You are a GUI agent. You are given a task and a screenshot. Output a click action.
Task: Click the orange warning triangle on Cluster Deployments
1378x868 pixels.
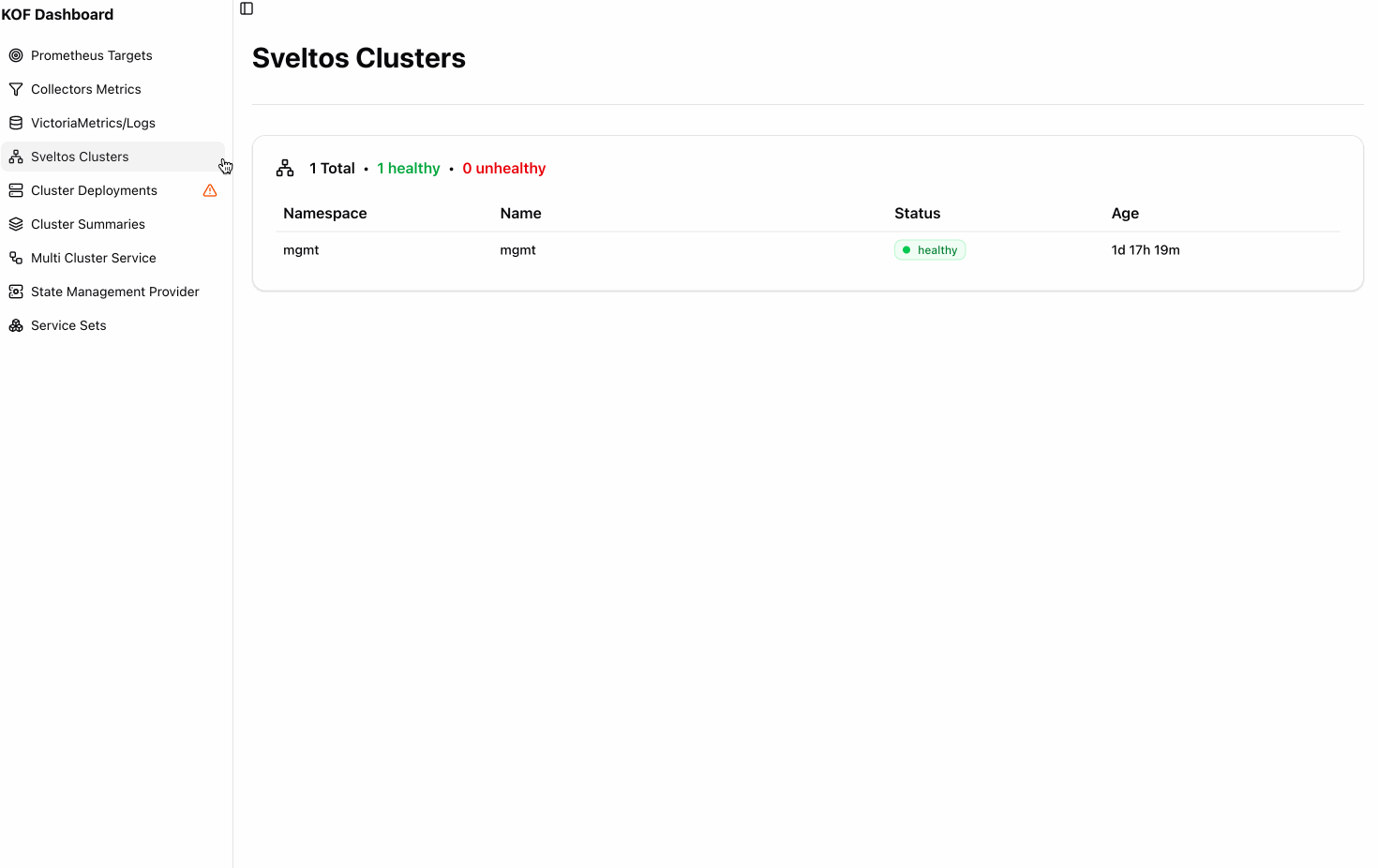click(210, 189)
